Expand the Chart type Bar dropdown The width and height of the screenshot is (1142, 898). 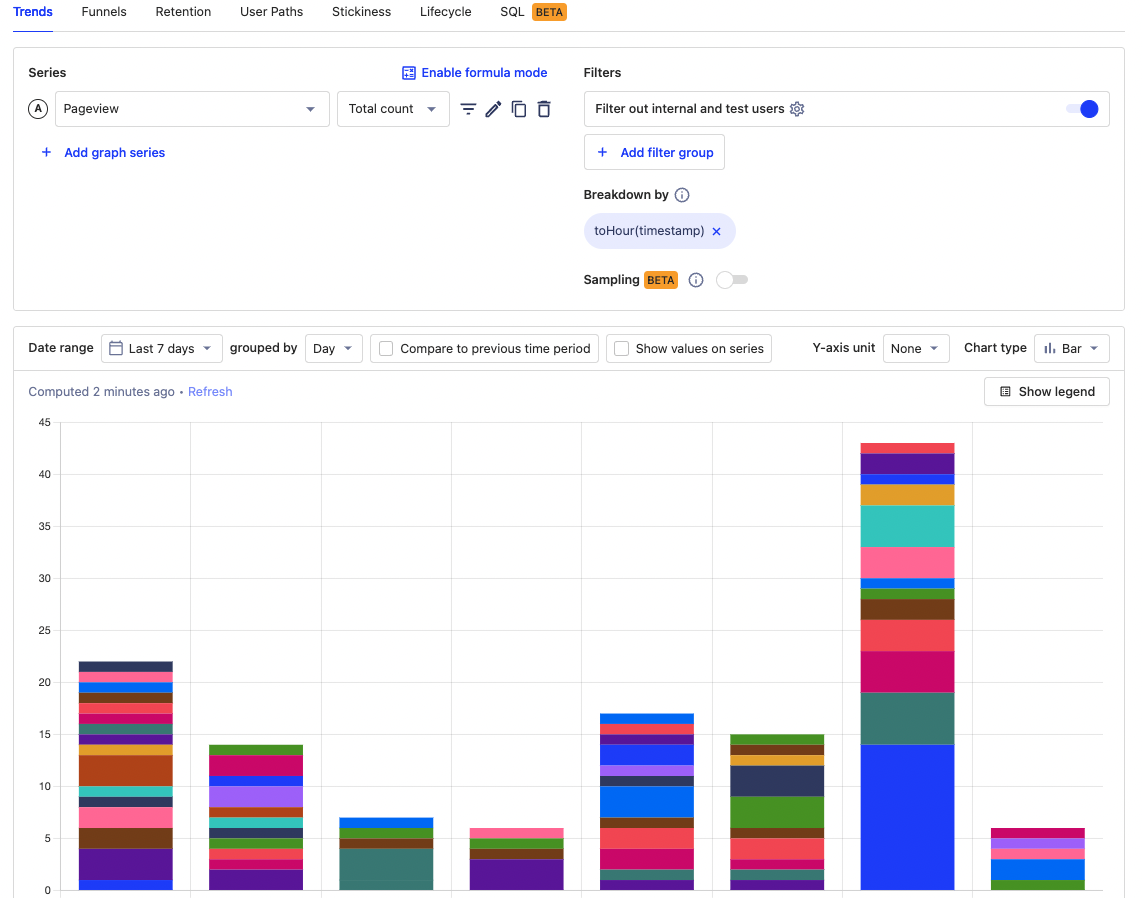click(x=1071, y=349)
